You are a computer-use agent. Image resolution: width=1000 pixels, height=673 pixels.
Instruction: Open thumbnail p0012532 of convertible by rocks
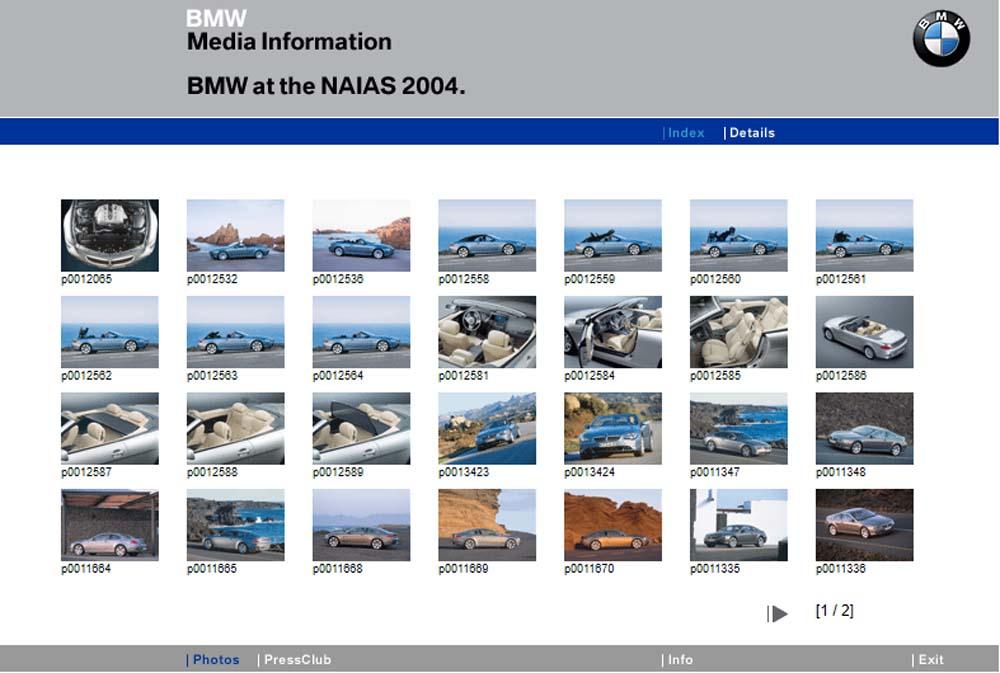[235, 235]
